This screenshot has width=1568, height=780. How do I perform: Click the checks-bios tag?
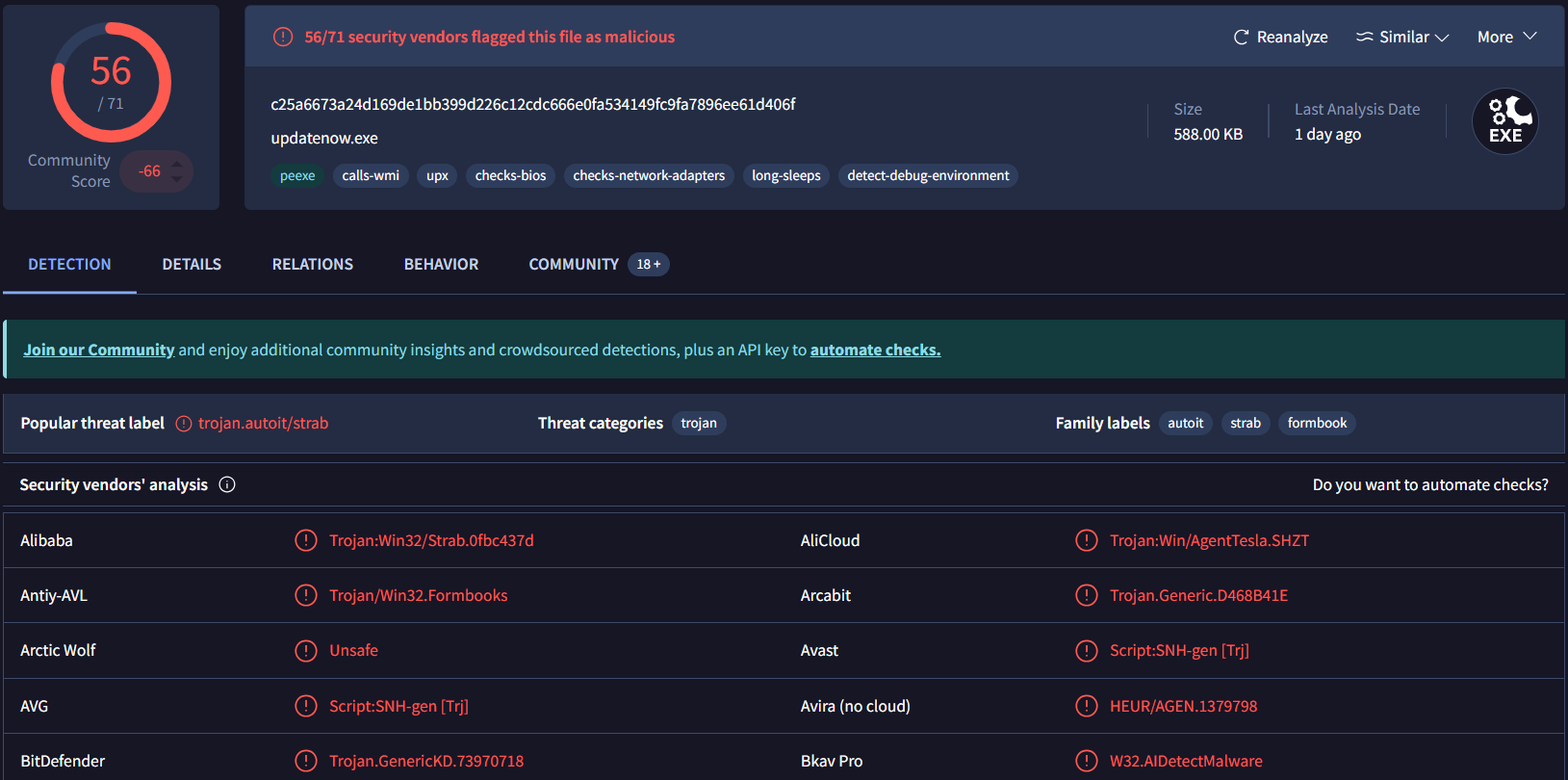point(510,175)
